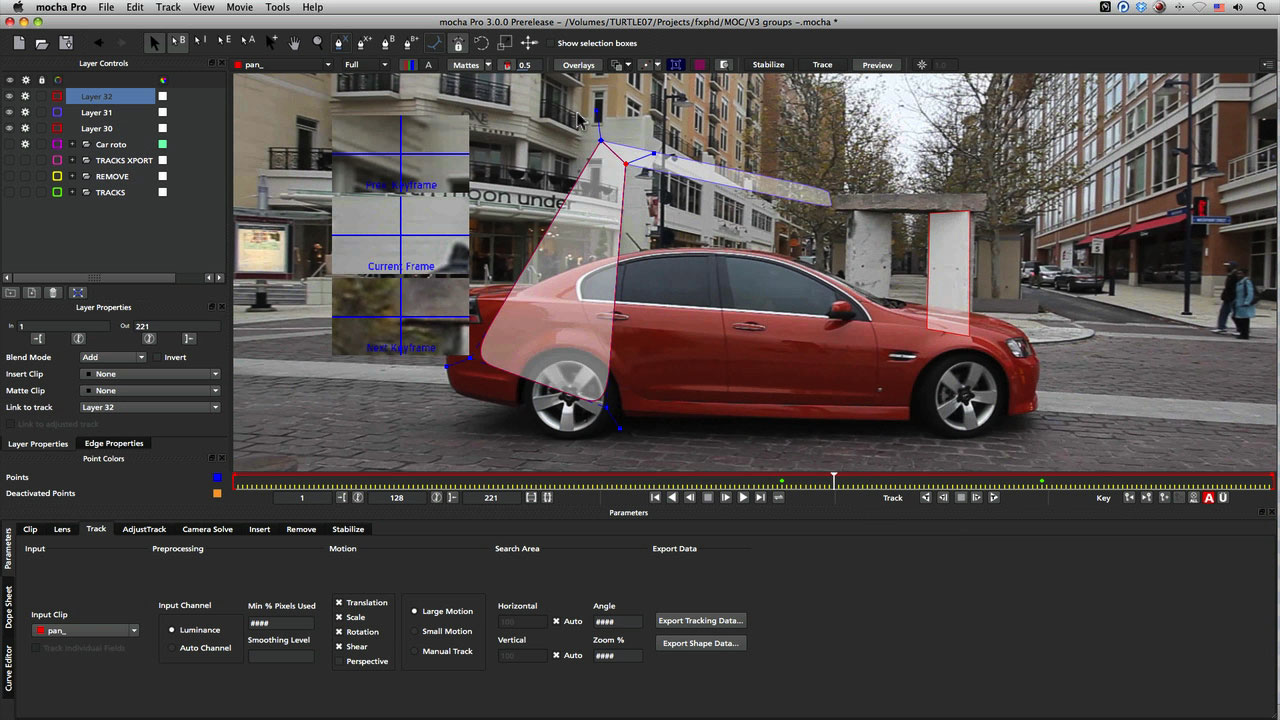The image size is (1280, 720).
Task: Open the Blend Mode dropdown showing Add
Action: pyautogui.click(x=113, y=357)
